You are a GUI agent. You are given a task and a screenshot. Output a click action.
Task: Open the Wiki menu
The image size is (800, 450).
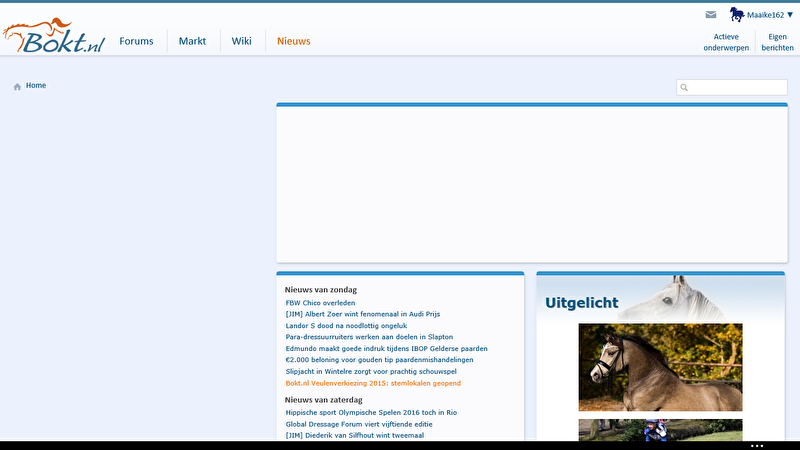(241, 41)
